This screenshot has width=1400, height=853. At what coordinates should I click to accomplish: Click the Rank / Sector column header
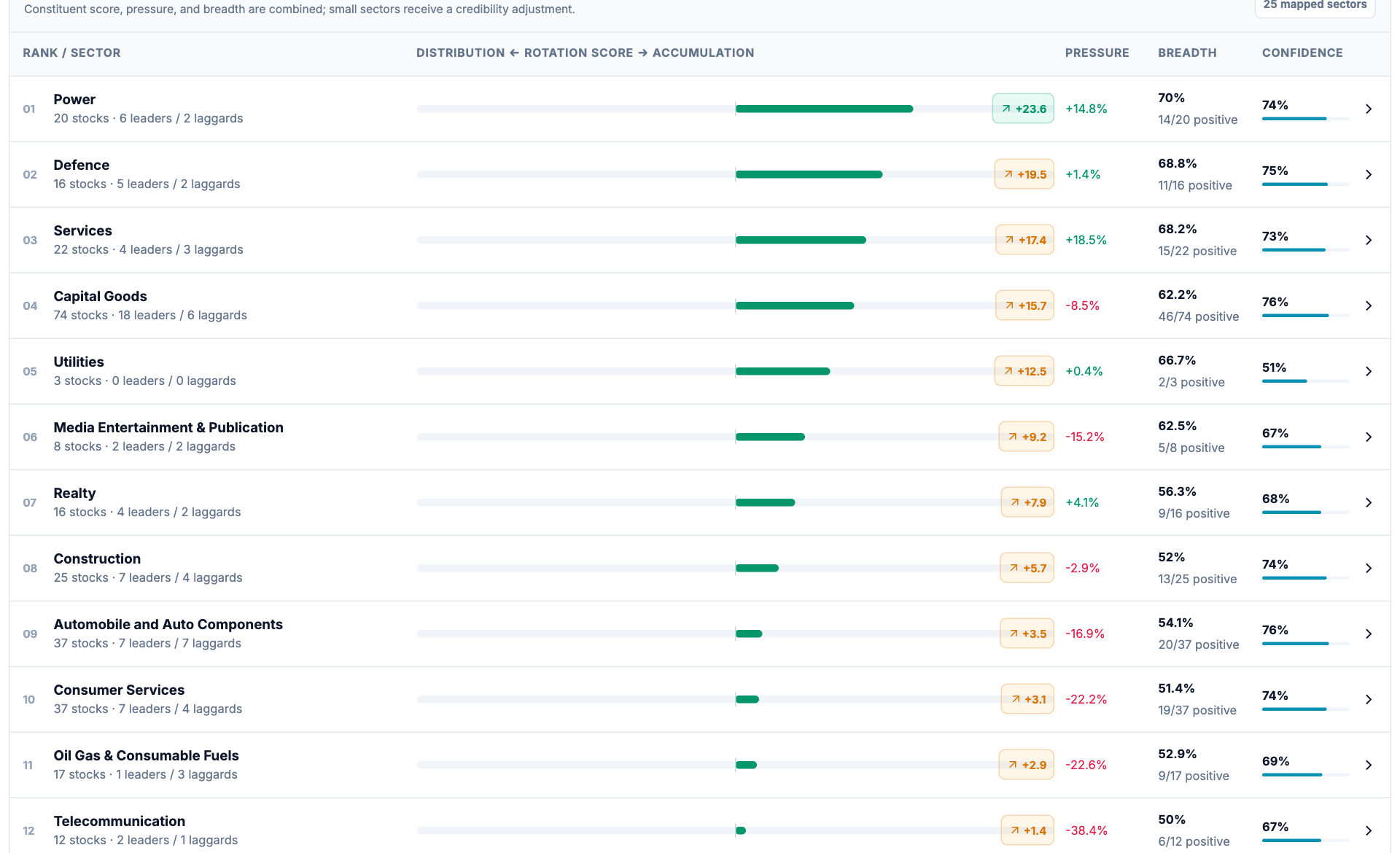[71, 52]
